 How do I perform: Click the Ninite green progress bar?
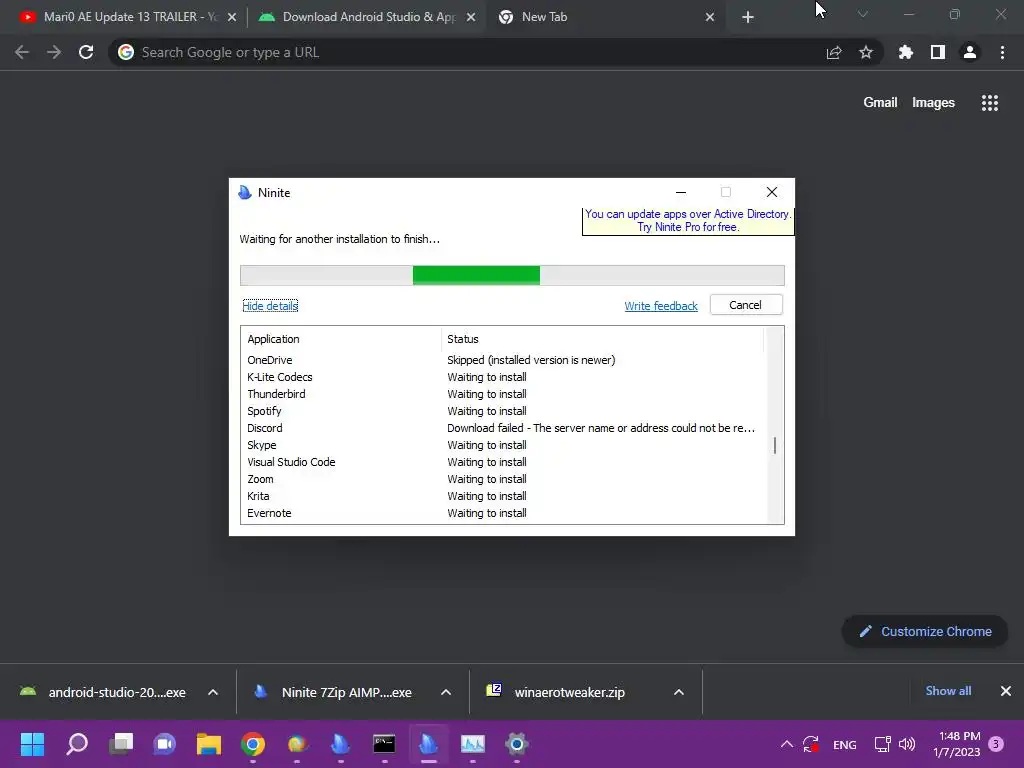pos(476,275)
